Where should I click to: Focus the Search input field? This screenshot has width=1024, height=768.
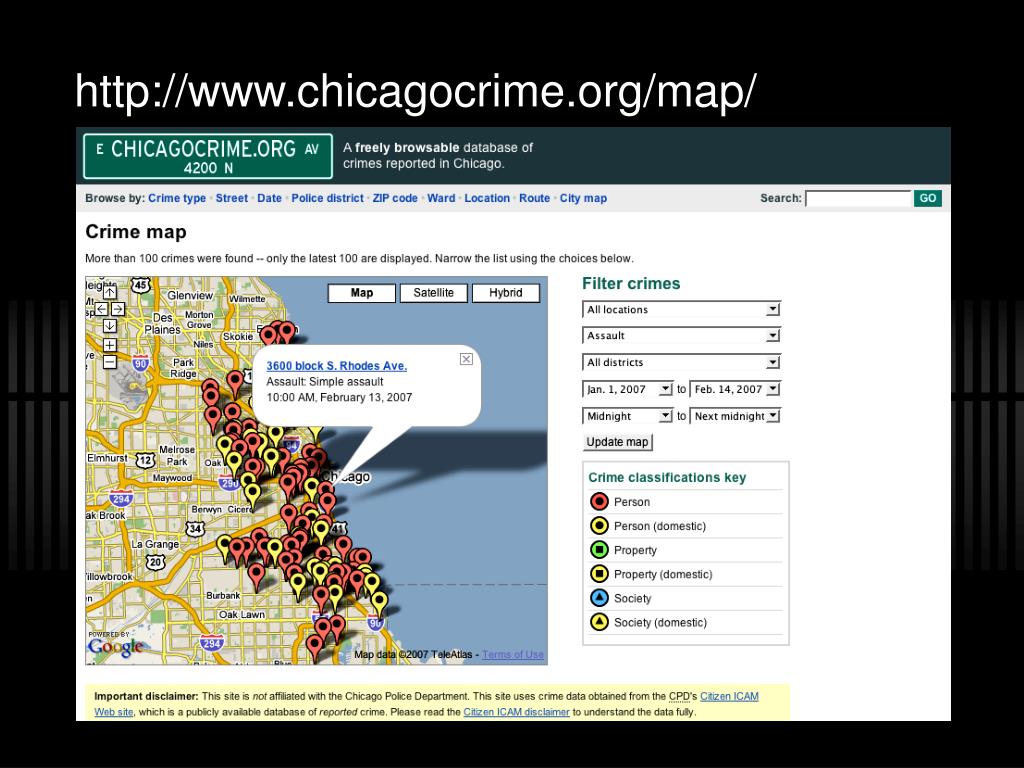[858, 199]
